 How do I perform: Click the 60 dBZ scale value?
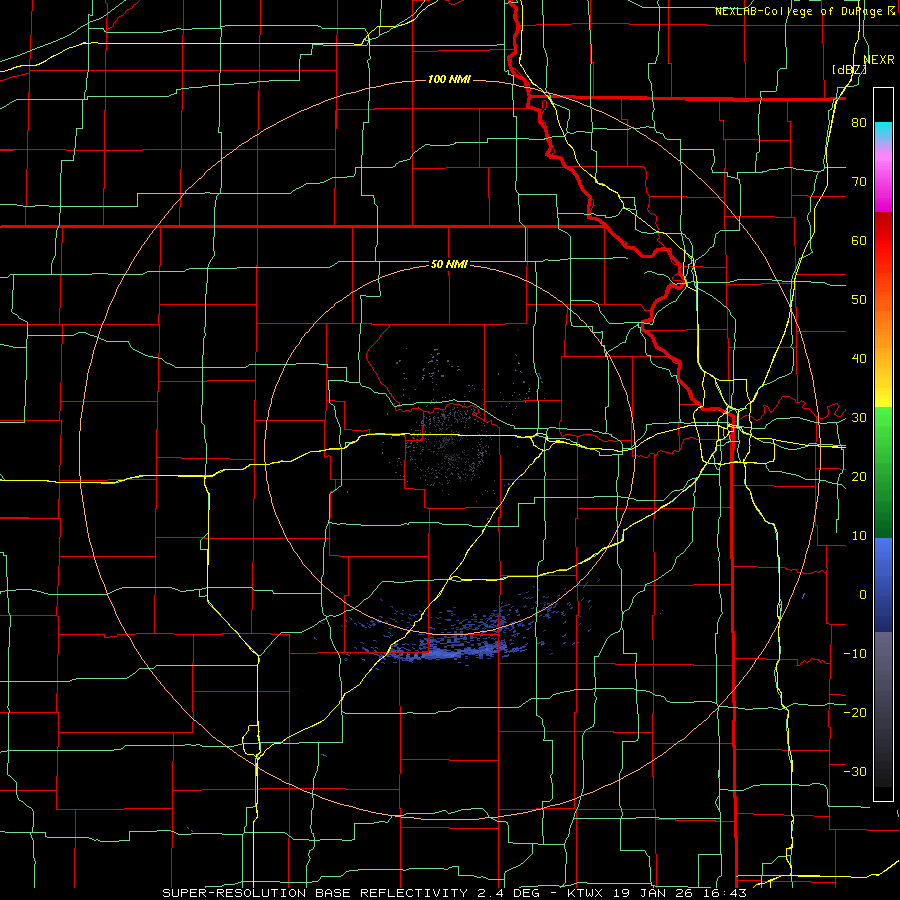pos(859,240)
